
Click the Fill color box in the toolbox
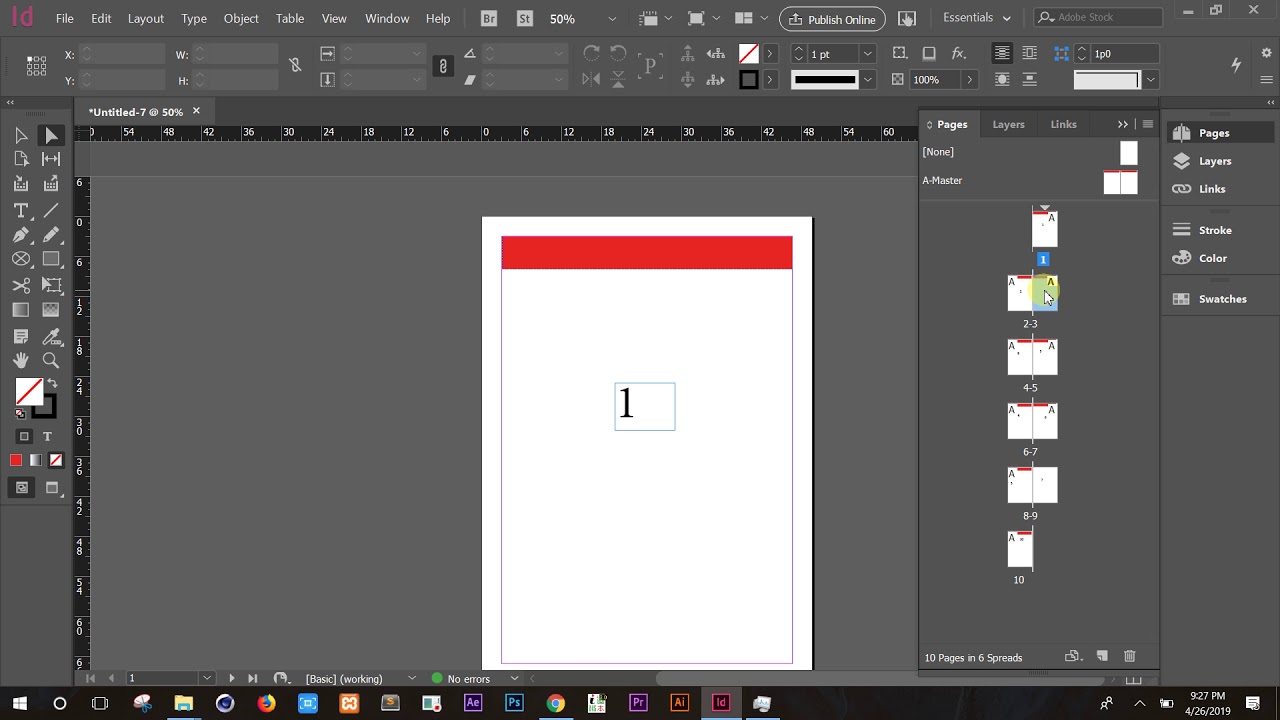28,391
